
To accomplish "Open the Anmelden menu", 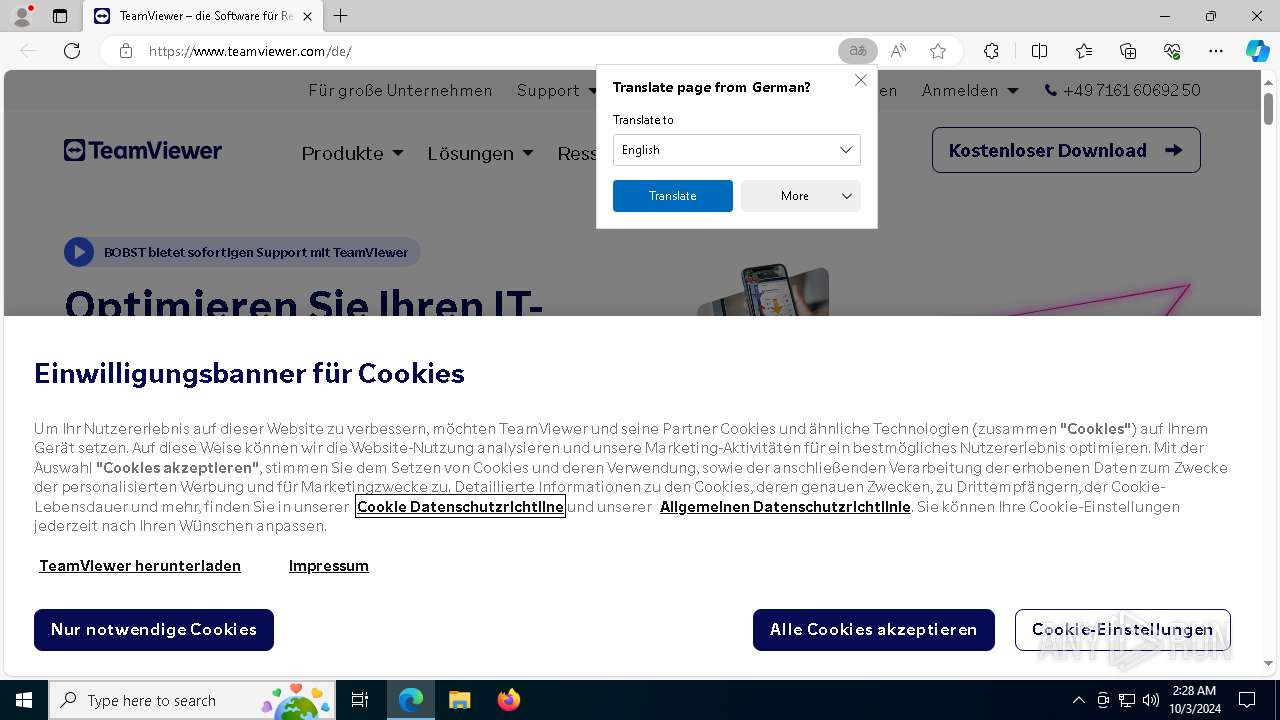I will [970, 90].
